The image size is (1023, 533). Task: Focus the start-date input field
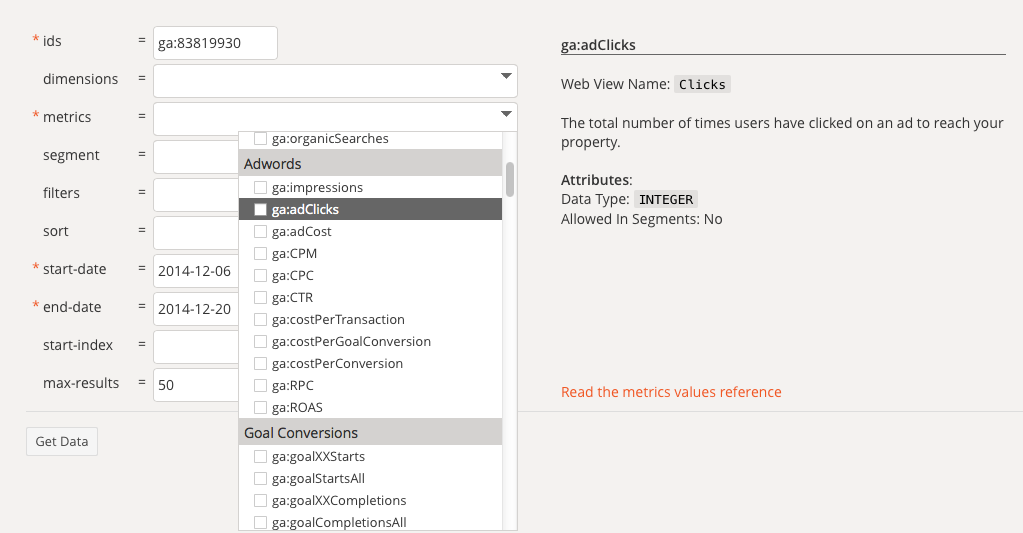(196, 270)
